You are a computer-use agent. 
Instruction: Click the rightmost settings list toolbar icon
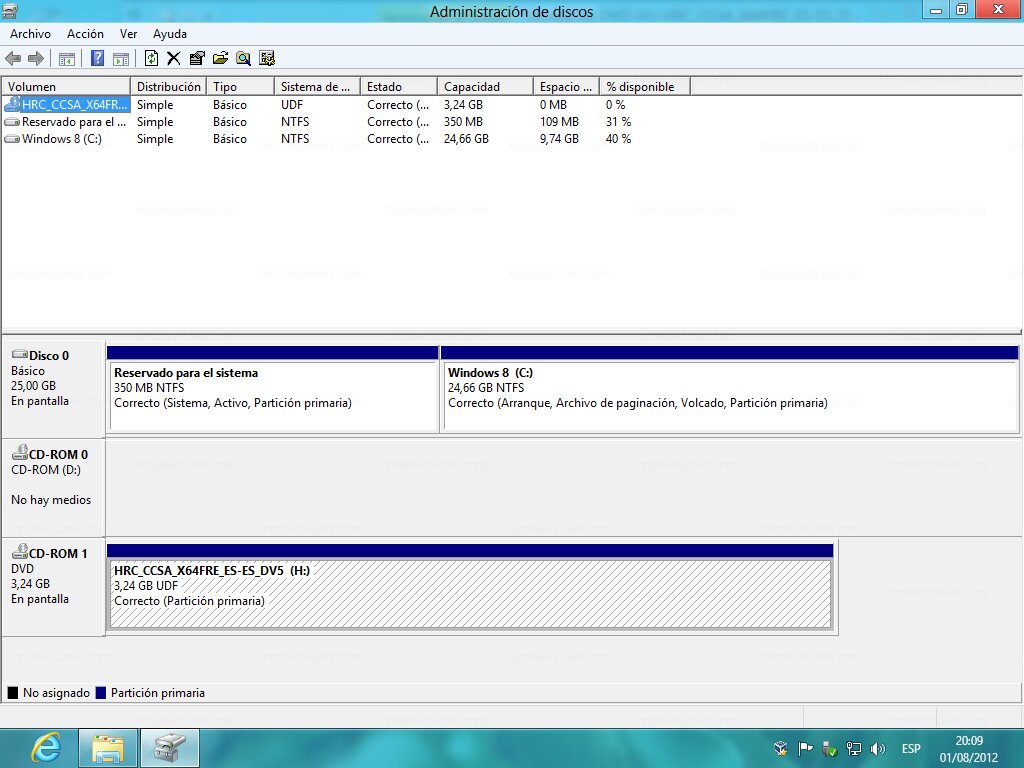tap(267, 58)
